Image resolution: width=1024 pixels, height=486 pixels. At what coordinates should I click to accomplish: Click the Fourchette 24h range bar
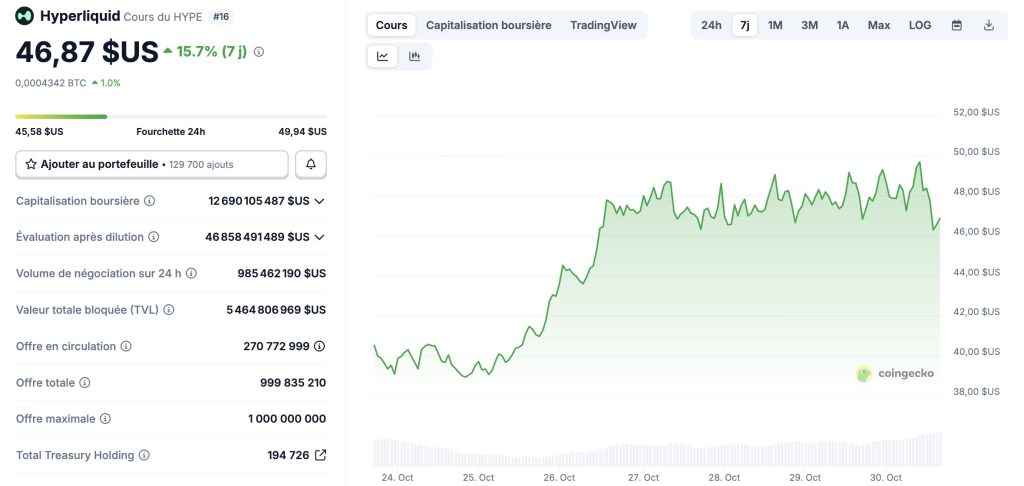pyautogui.click(x=170, y=117)
